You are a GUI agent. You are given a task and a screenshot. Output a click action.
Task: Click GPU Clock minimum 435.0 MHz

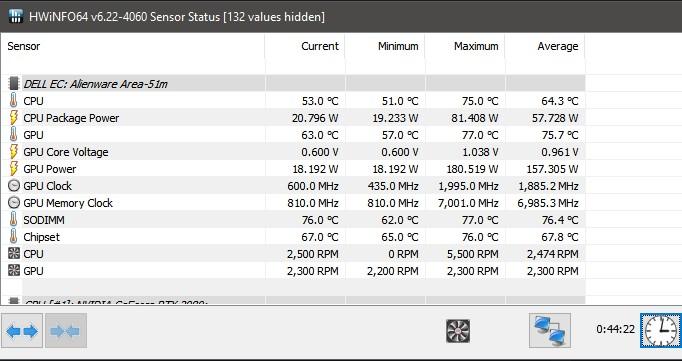(393, 186)
